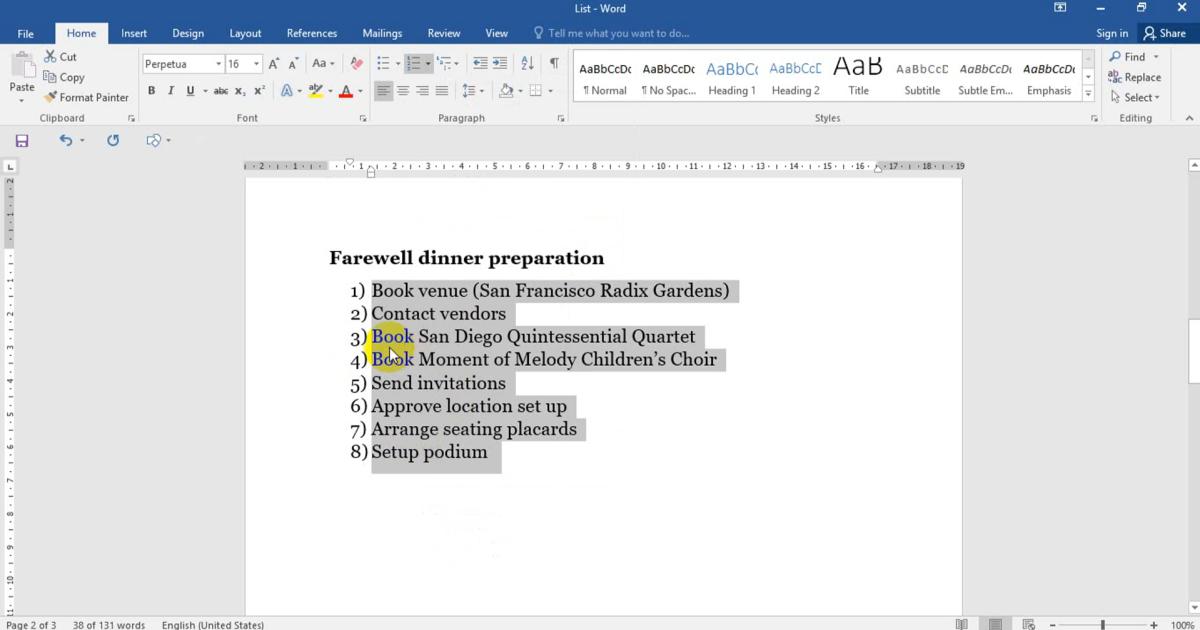Save document using the floppy disk icon
This screenshot has height=630, width=1200.
click(22, 141)
